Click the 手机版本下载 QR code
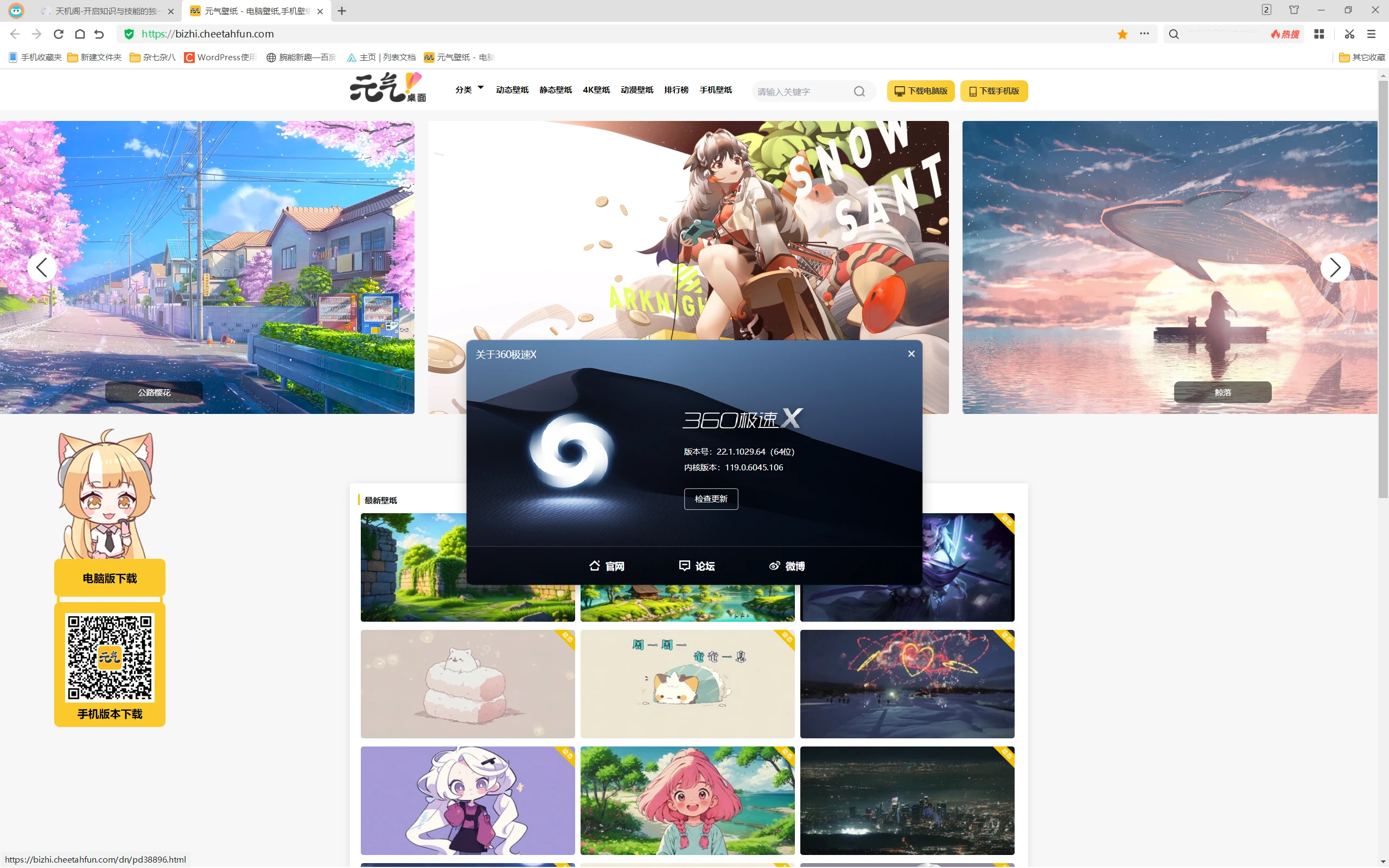 (110, 658)
